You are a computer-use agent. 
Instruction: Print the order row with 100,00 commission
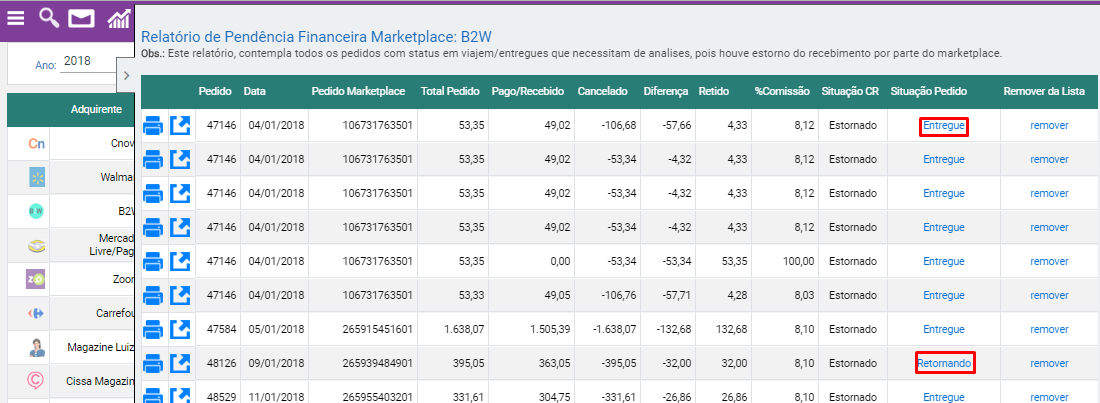coord(154,261)
